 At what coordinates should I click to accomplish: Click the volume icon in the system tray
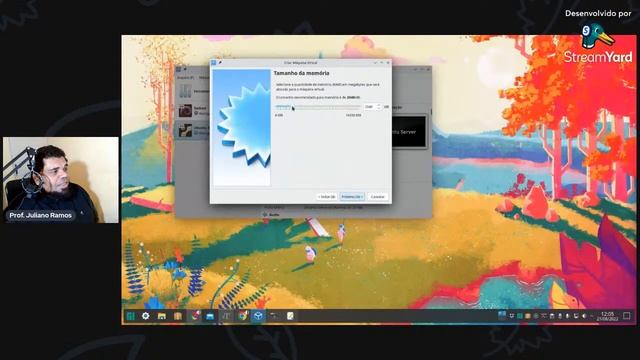[584, 316]
